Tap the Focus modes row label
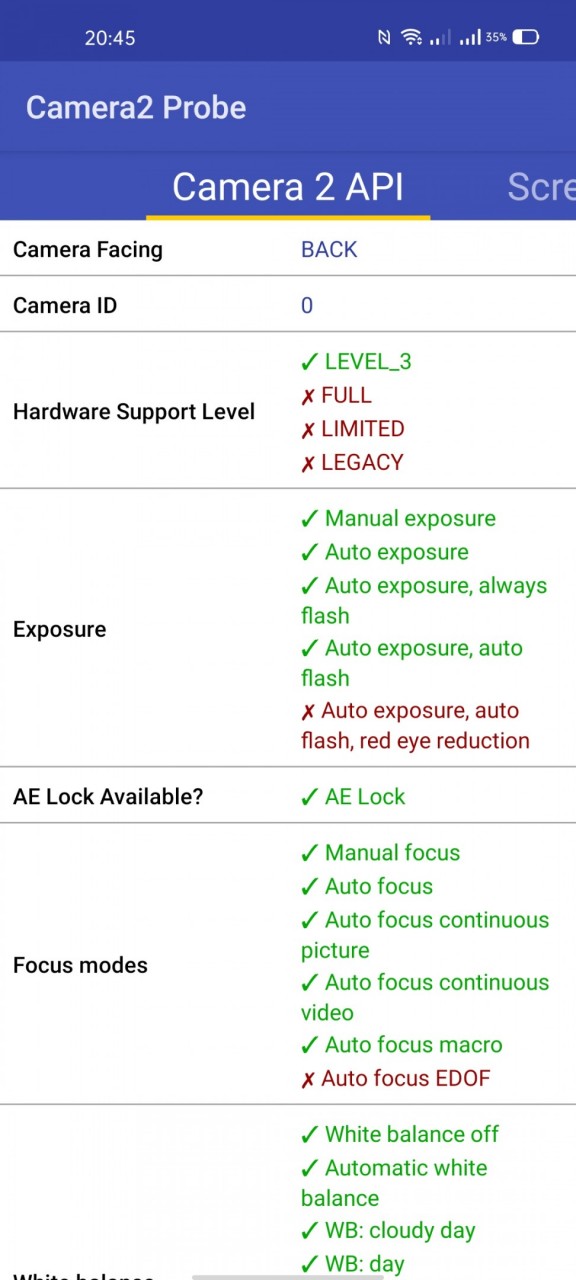The width and height of the screenshot is (576, 1280). point(80,965)
